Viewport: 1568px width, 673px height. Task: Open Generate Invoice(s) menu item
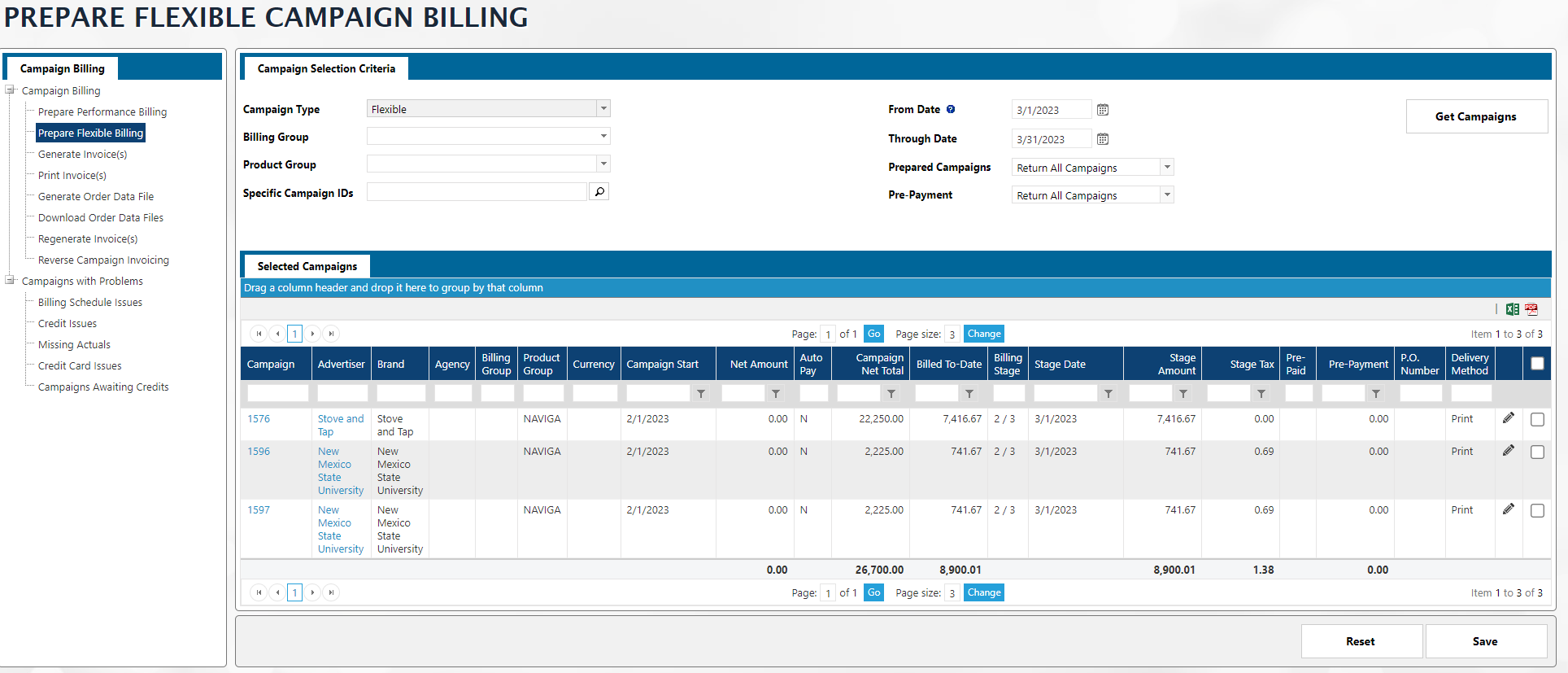coord(82,155)
